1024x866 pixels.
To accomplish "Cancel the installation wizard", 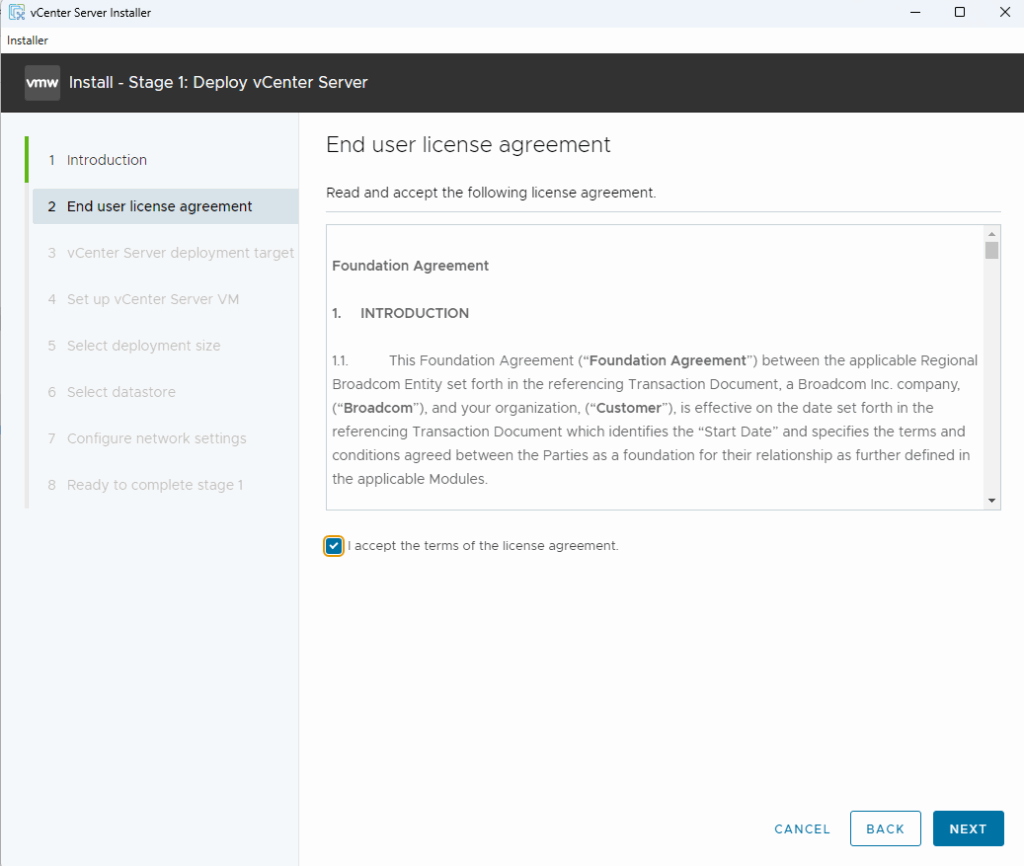I will [802, 829].
